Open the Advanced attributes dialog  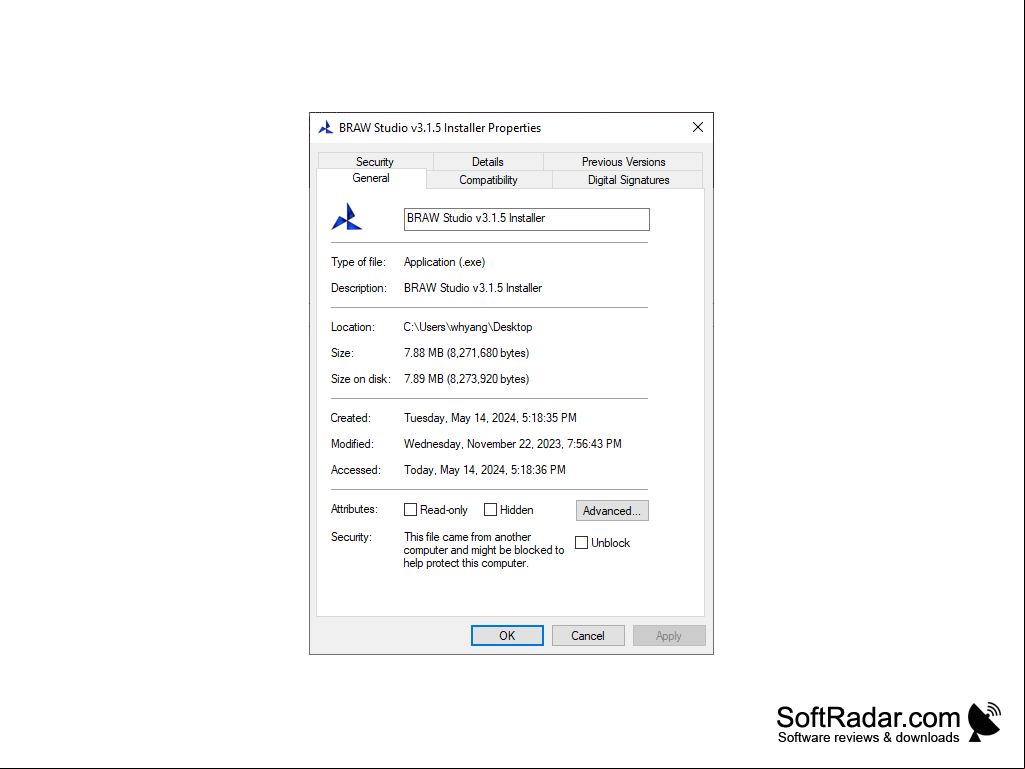[612, 511]
